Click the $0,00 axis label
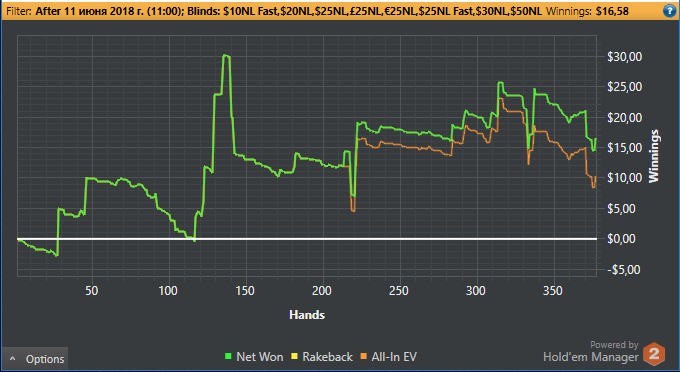 pos(621,238)
